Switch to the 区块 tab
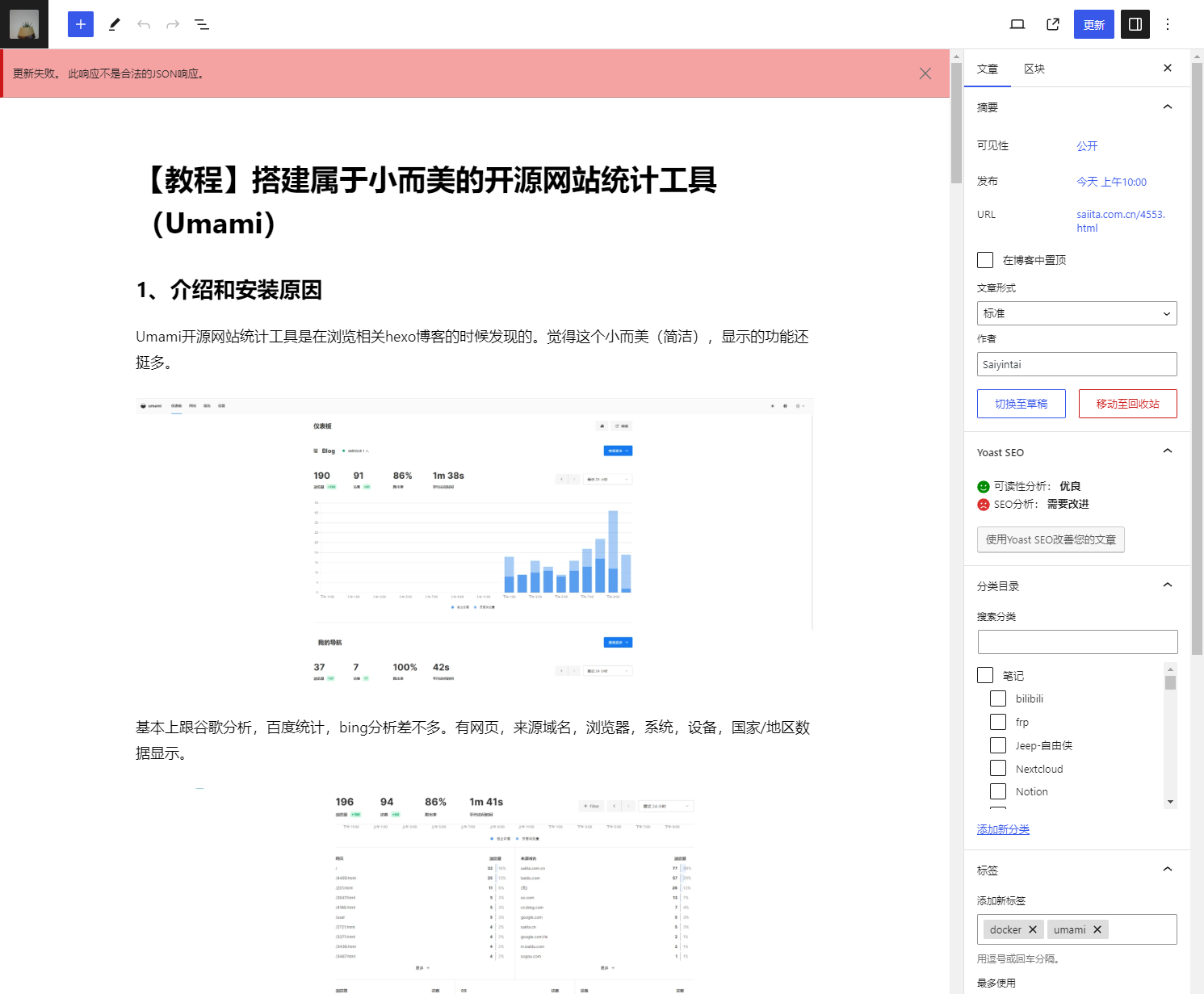 pos(1034,69)
